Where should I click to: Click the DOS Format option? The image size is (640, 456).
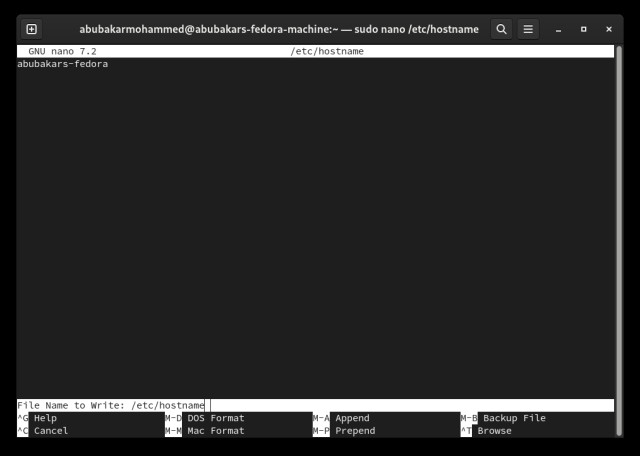coord(216,418)
